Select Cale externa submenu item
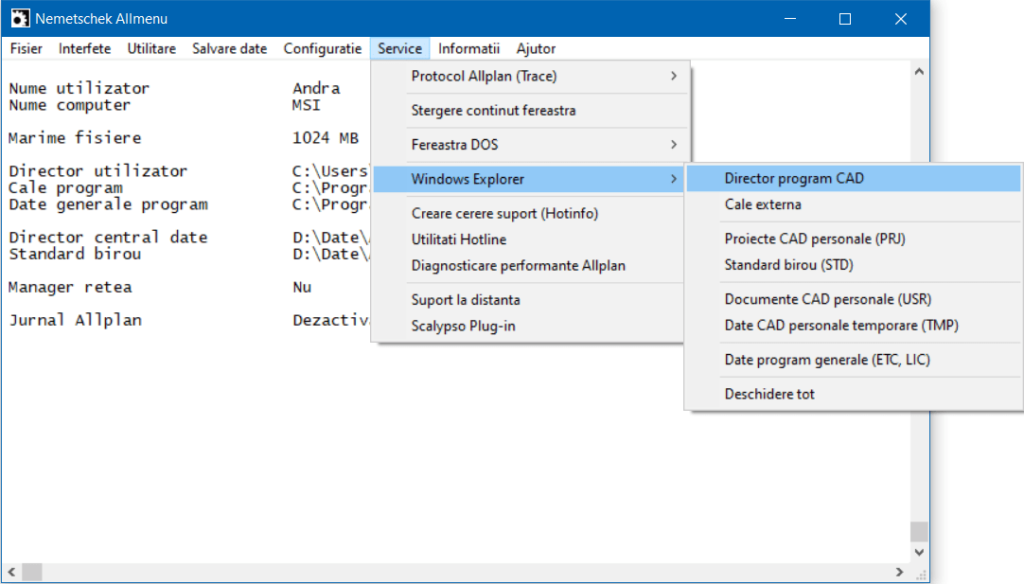Viewport: 1024px width, 584px height. [854, 204]
